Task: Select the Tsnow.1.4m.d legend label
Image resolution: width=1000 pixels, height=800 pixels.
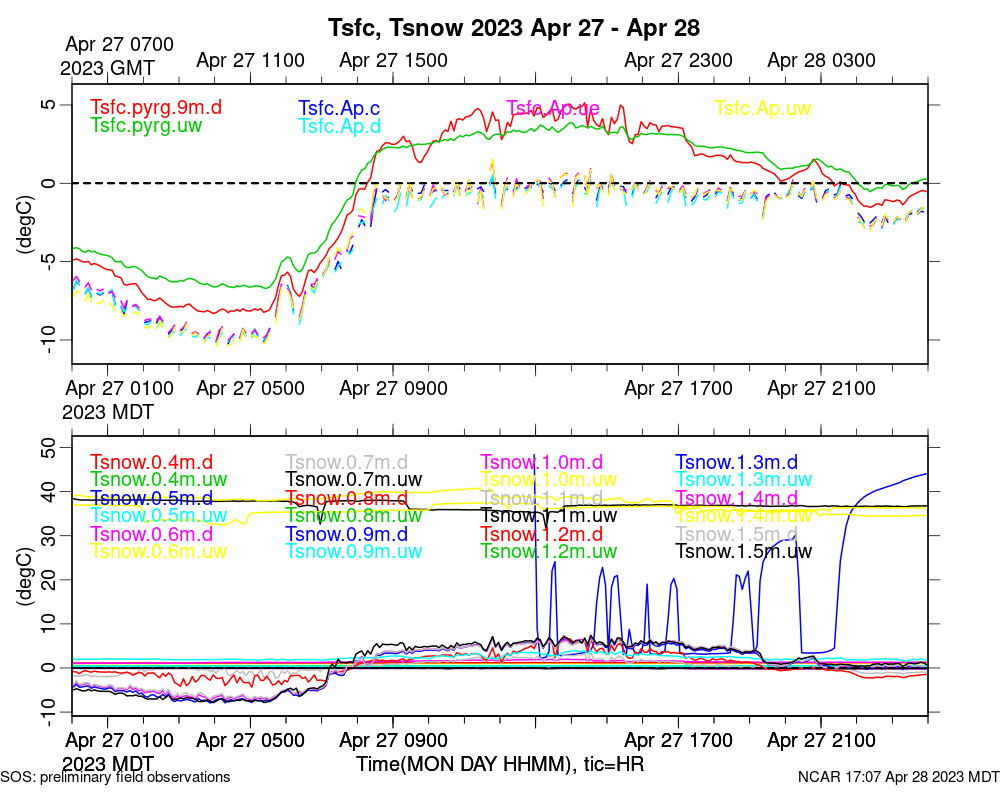Action: (737, 498)
